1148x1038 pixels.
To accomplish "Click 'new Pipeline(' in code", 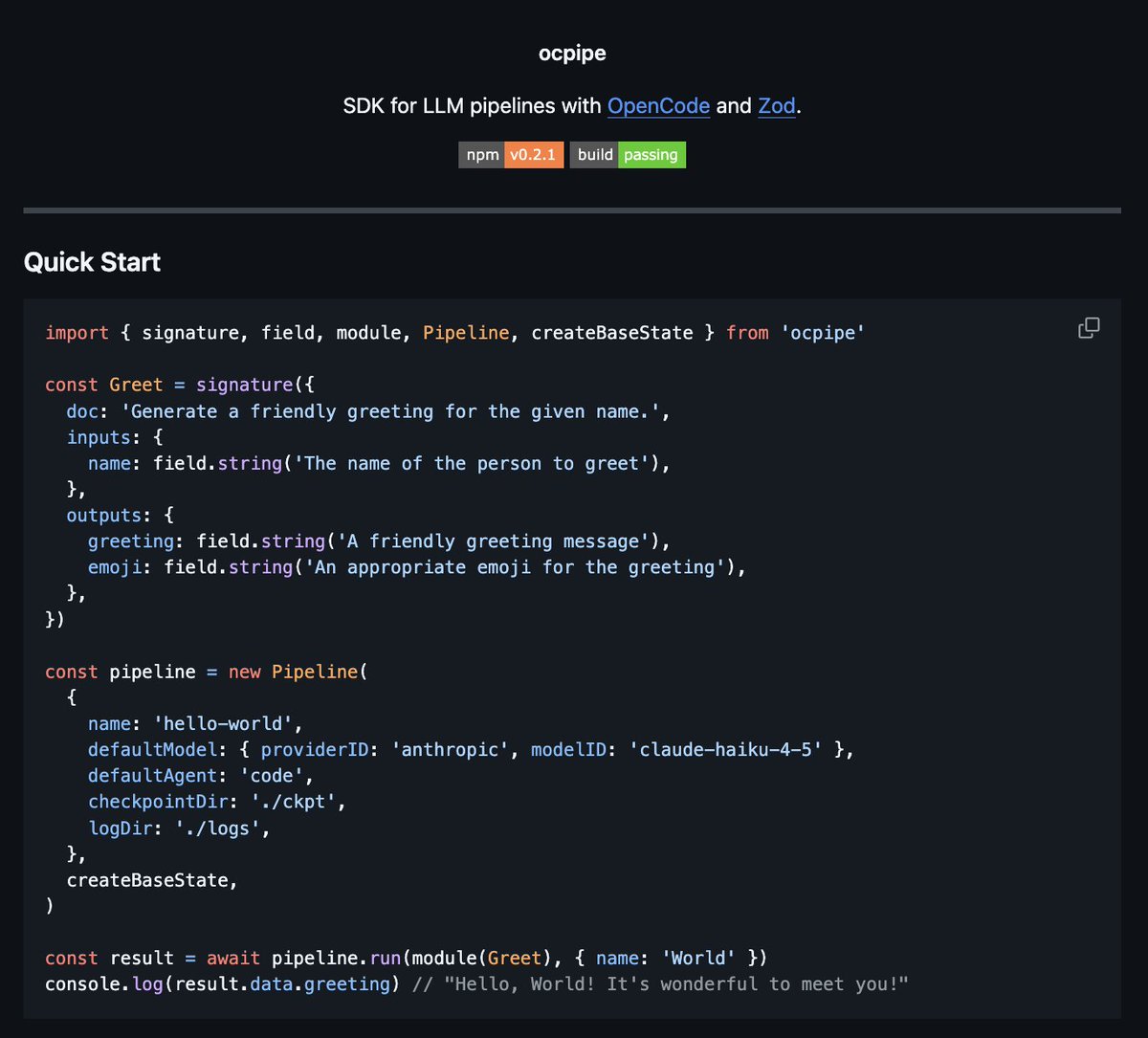I will click(x=298, y=672).
